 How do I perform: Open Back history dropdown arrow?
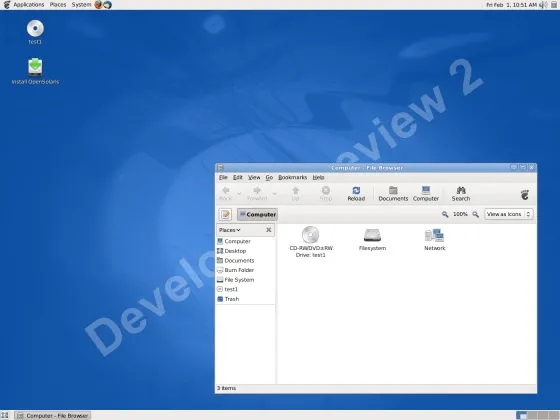tap(239, 194)
